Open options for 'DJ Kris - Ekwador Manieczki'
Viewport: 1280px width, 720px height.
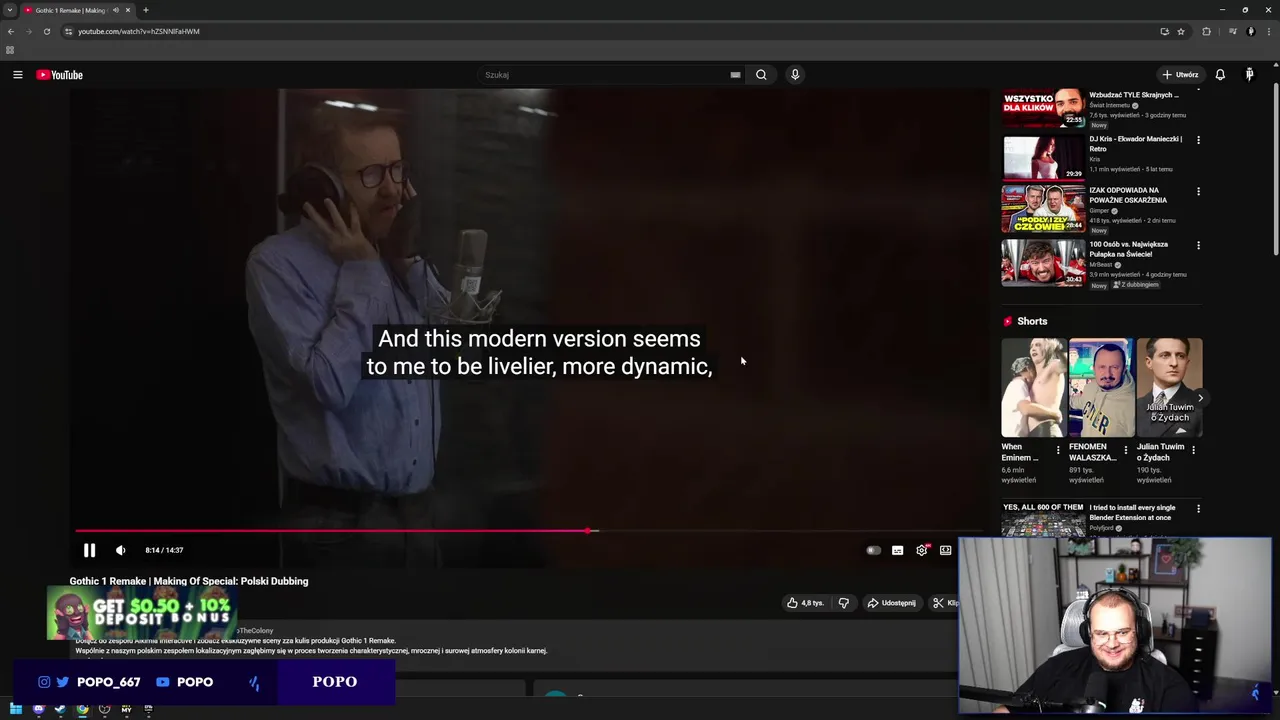(x=1198, y=140)
